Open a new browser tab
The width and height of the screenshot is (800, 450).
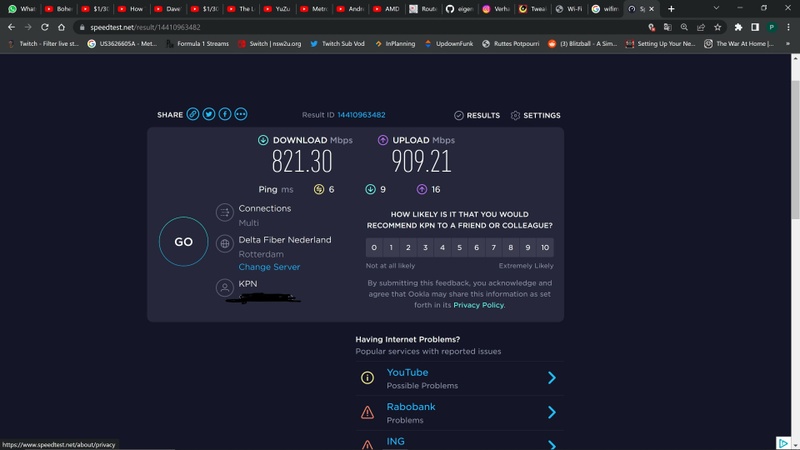(671, 9)
